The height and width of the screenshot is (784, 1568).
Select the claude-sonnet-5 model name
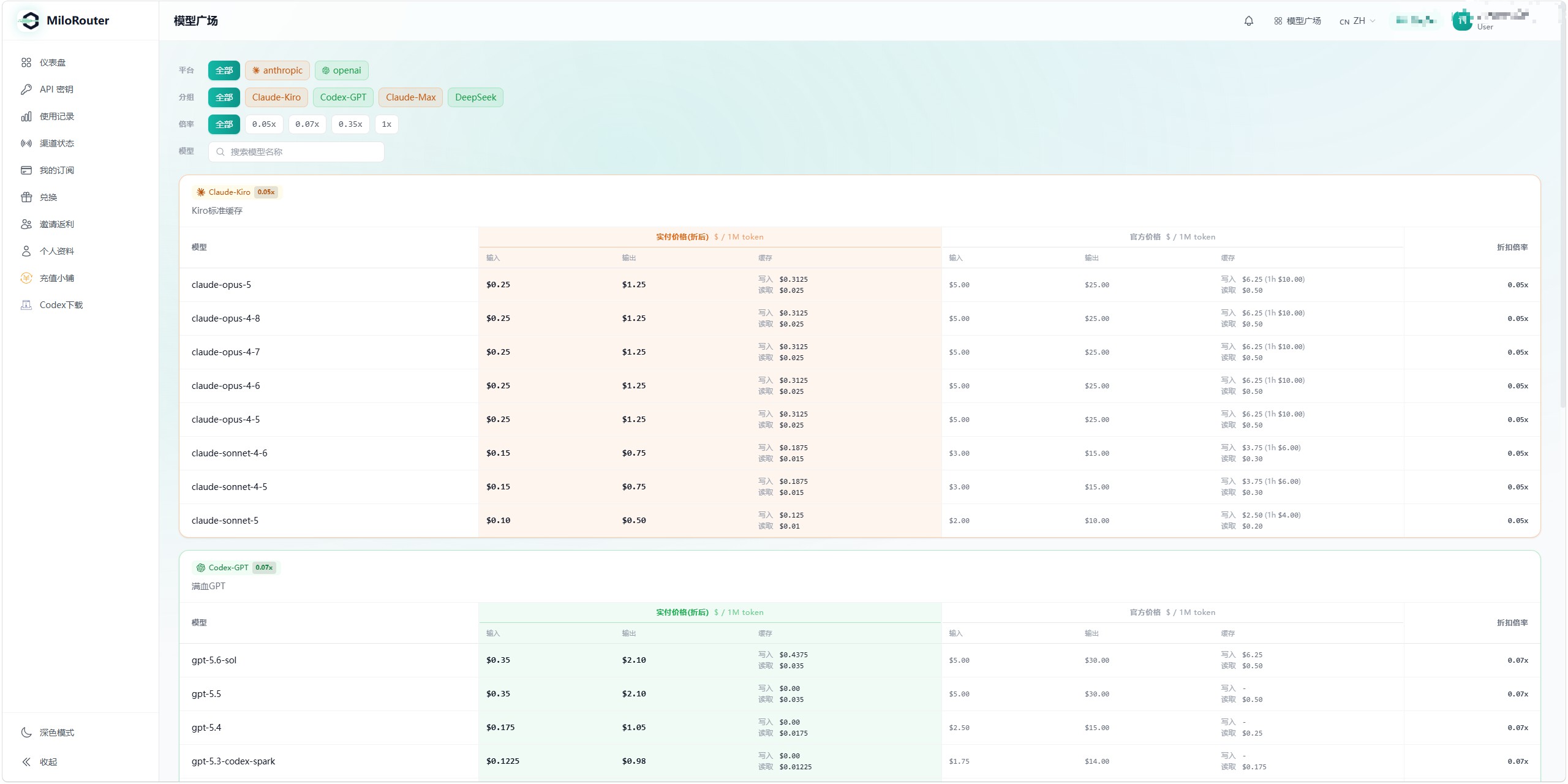(x=225, y=521)
